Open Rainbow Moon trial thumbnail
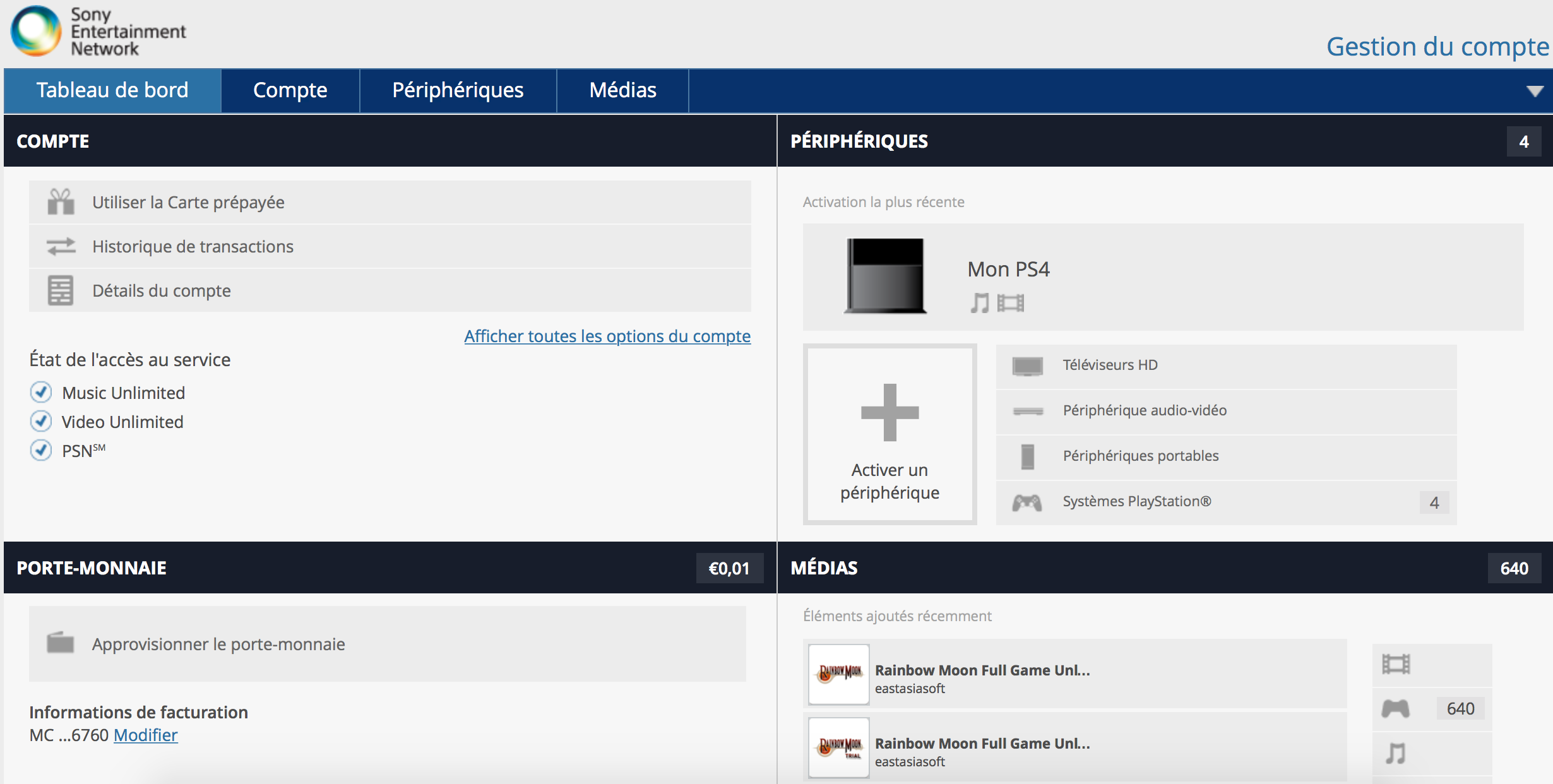Screen dimensions: 1553x784 [839, 747]
